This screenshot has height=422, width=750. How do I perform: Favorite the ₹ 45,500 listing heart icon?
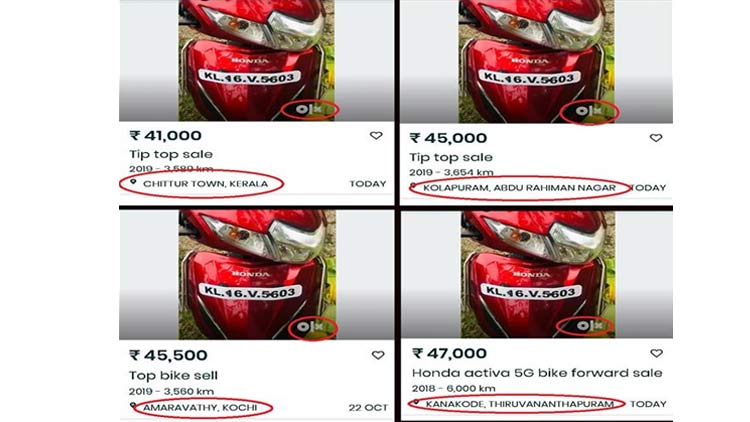pyautogui.click(x=378, y=355)
